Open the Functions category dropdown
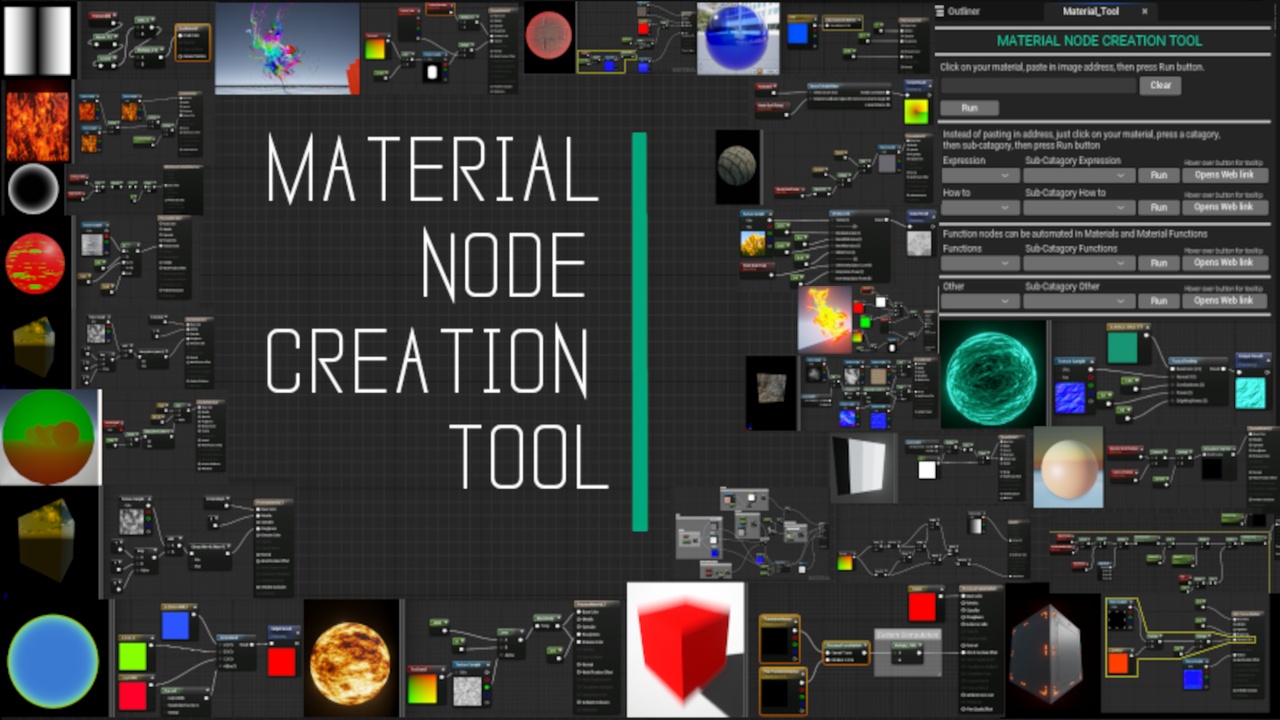This screenshot has height=720, width=1280. 980,263
